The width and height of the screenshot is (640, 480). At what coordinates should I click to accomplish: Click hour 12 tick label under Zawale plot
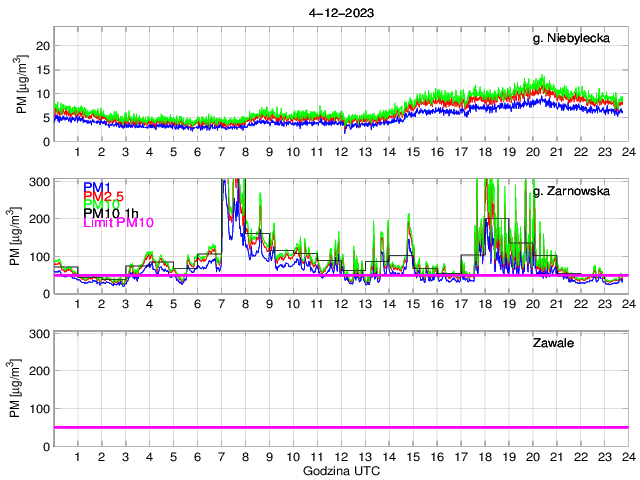(x=340, y=456)
